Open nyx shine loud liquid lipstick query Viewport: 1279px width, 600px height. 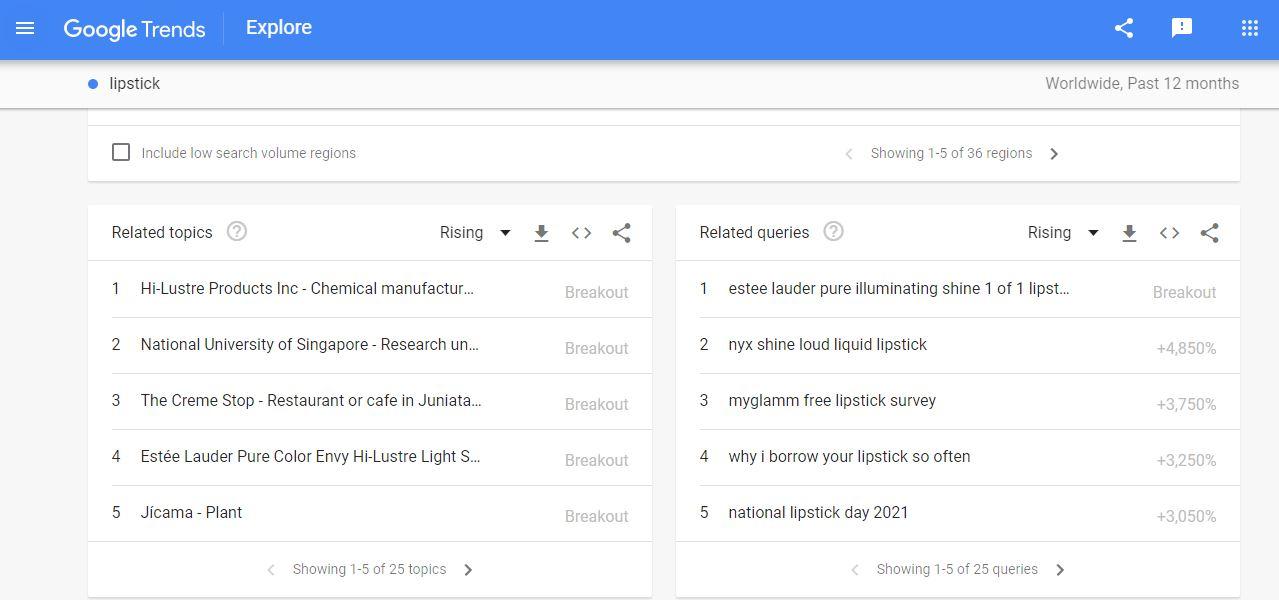(827, 345)
